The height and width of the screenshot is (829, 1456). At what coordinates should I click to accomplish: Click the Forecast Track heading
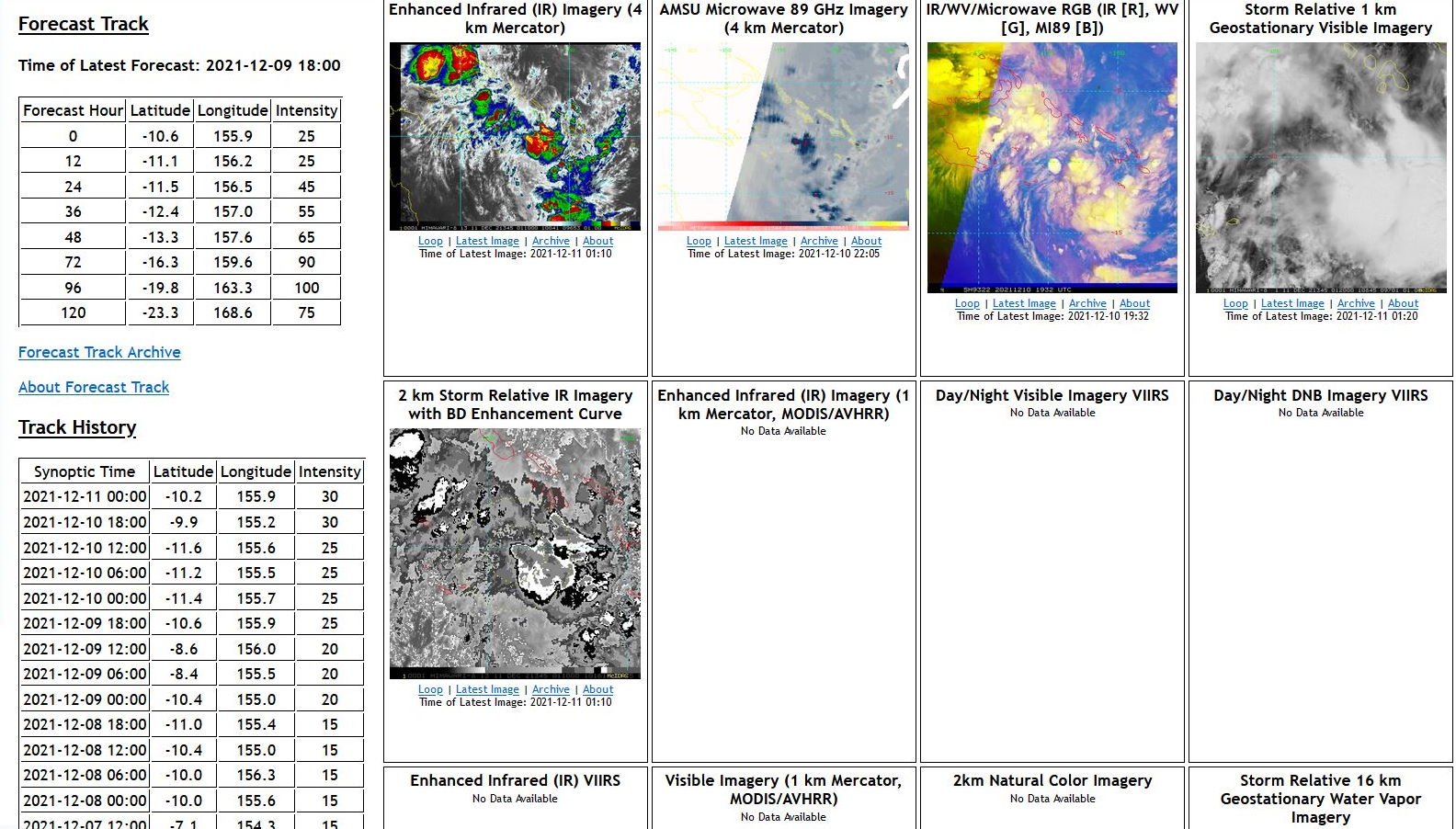(84, 24)
